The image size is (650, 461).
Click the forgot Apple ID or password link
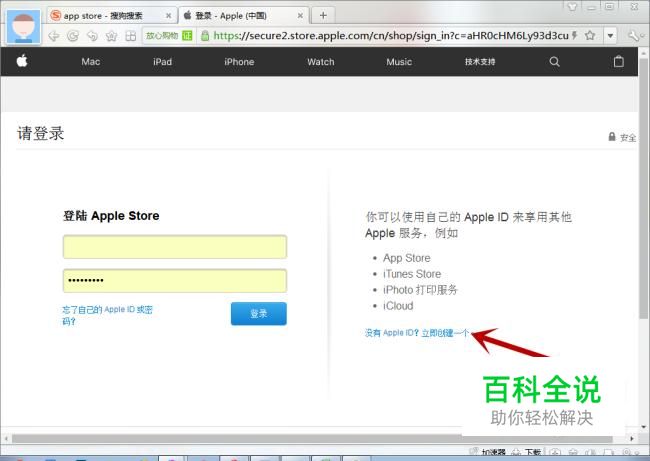[107, 315]
